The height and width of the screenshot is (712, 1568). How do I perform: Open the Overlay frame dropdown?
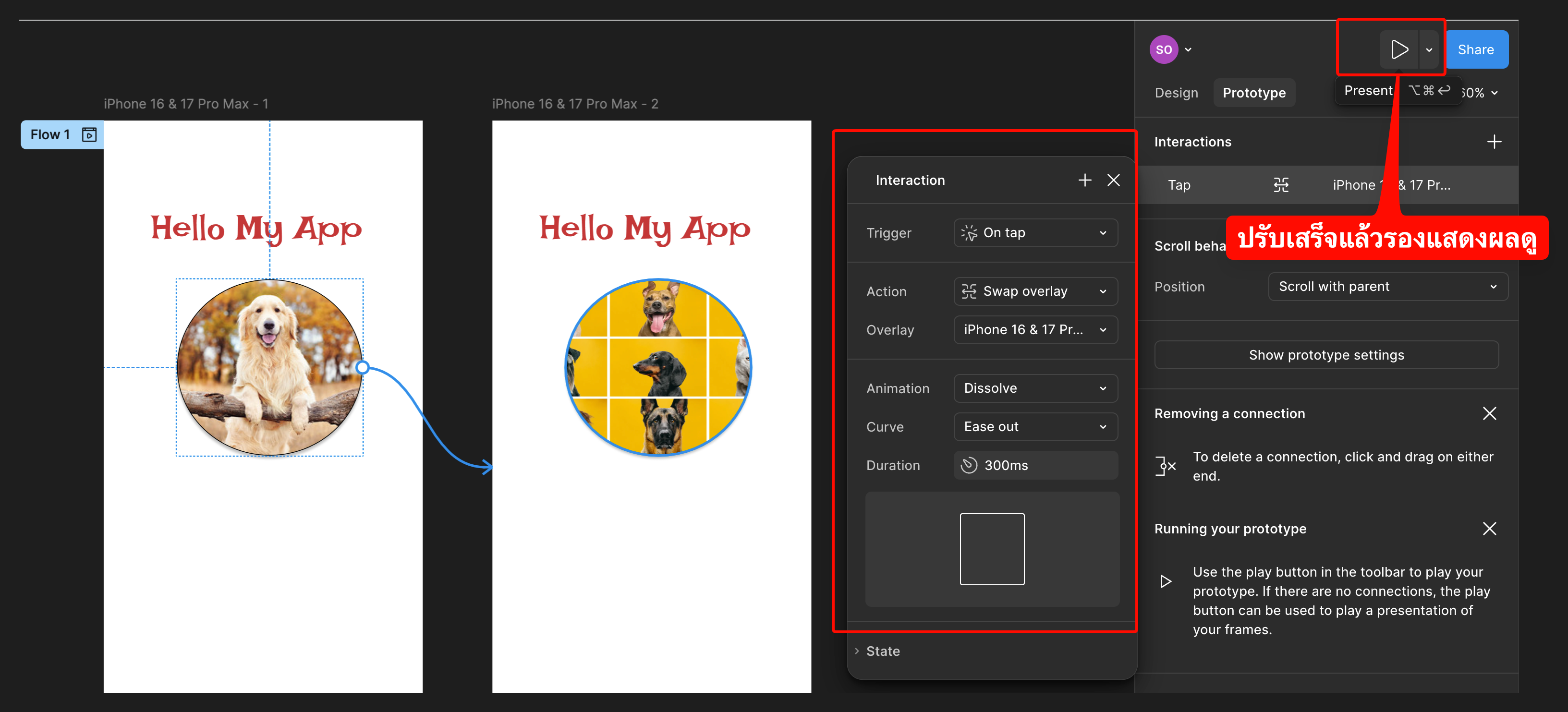pos(1035,330)
